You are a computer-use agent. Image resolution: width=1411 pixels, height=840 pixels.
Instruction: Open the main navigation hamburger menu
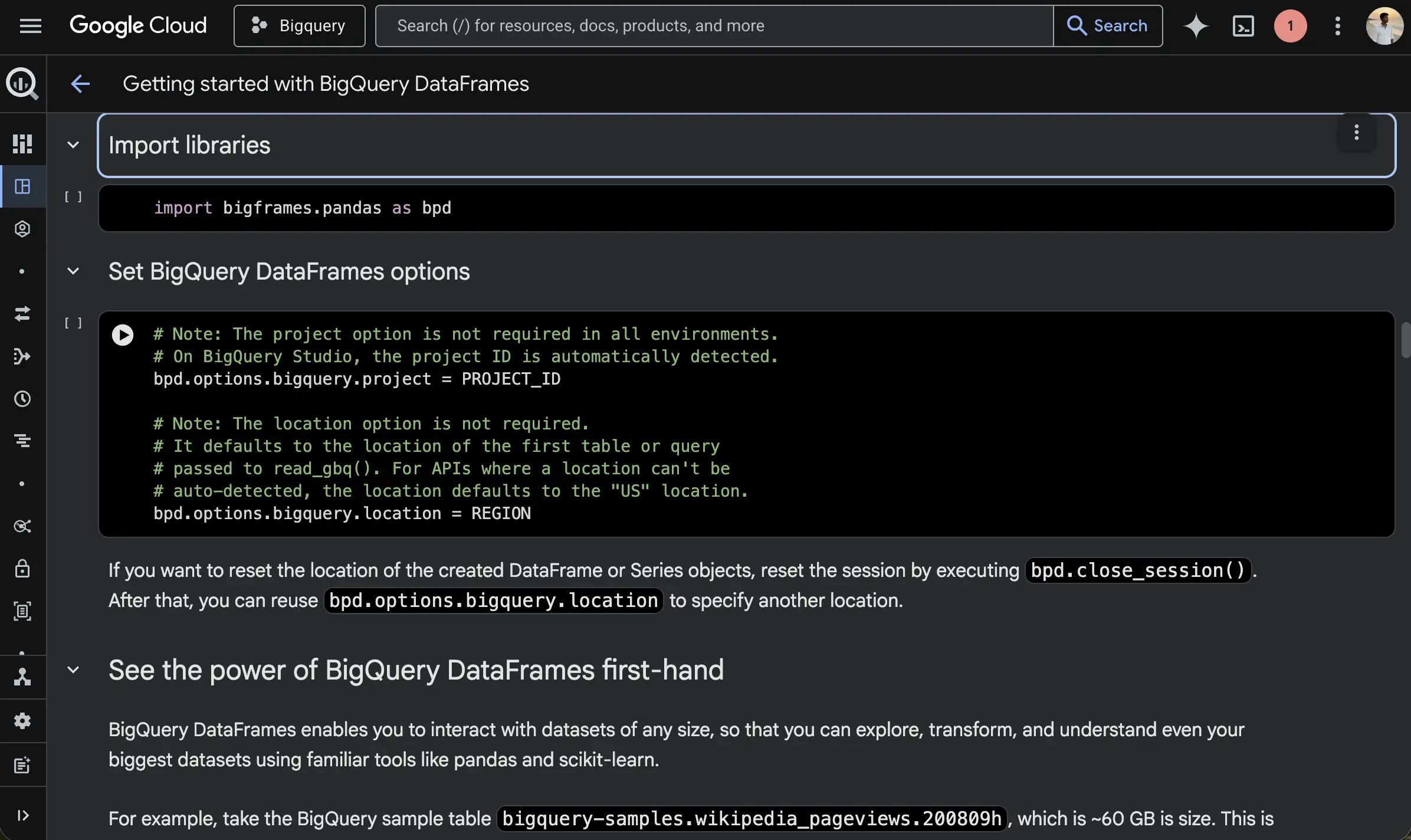click(30, 26)
